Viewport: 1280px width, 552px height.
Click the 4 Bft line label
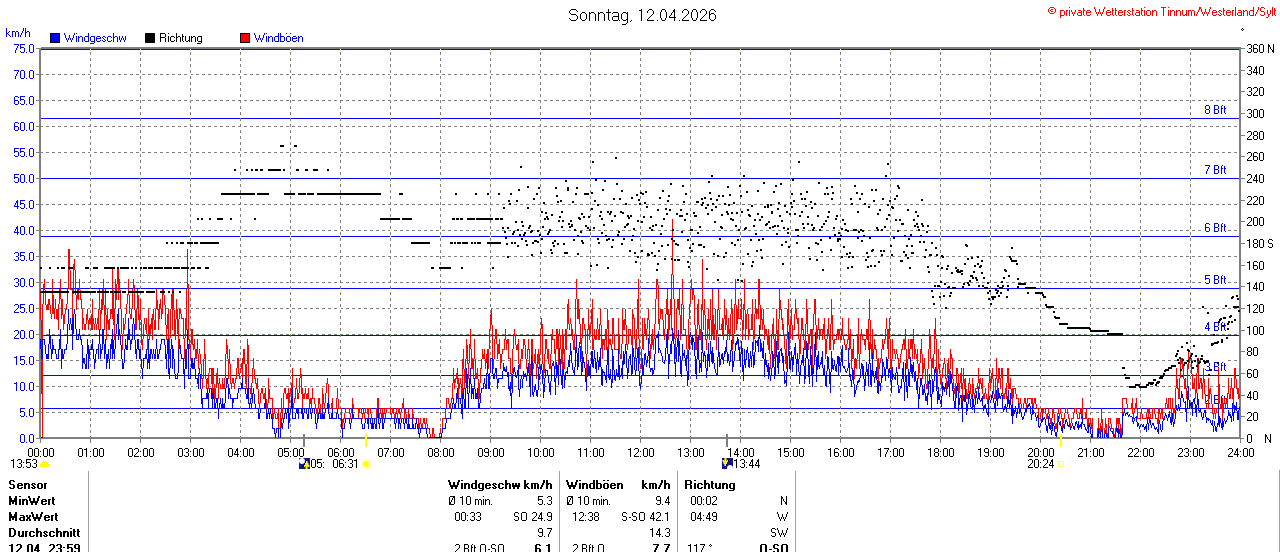pos(1215,327)
